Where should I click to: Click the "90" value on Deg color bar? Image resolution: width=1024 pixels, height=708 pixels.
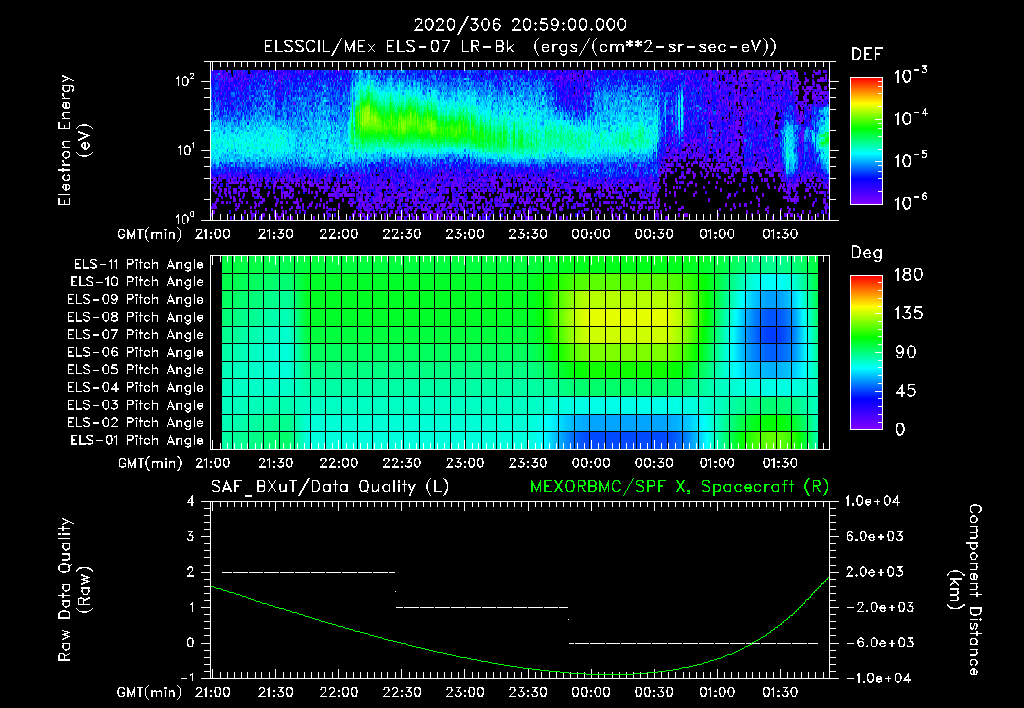[906, 353]
